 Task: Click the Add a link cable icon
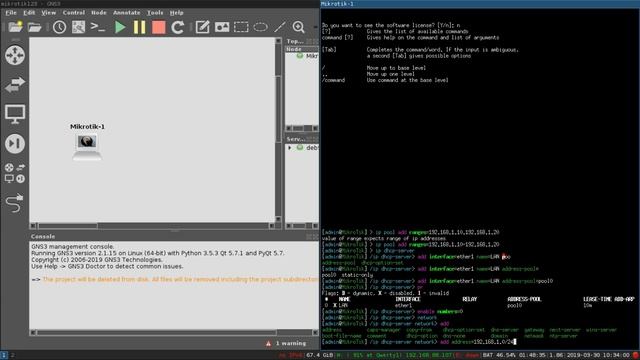(15, 203)
